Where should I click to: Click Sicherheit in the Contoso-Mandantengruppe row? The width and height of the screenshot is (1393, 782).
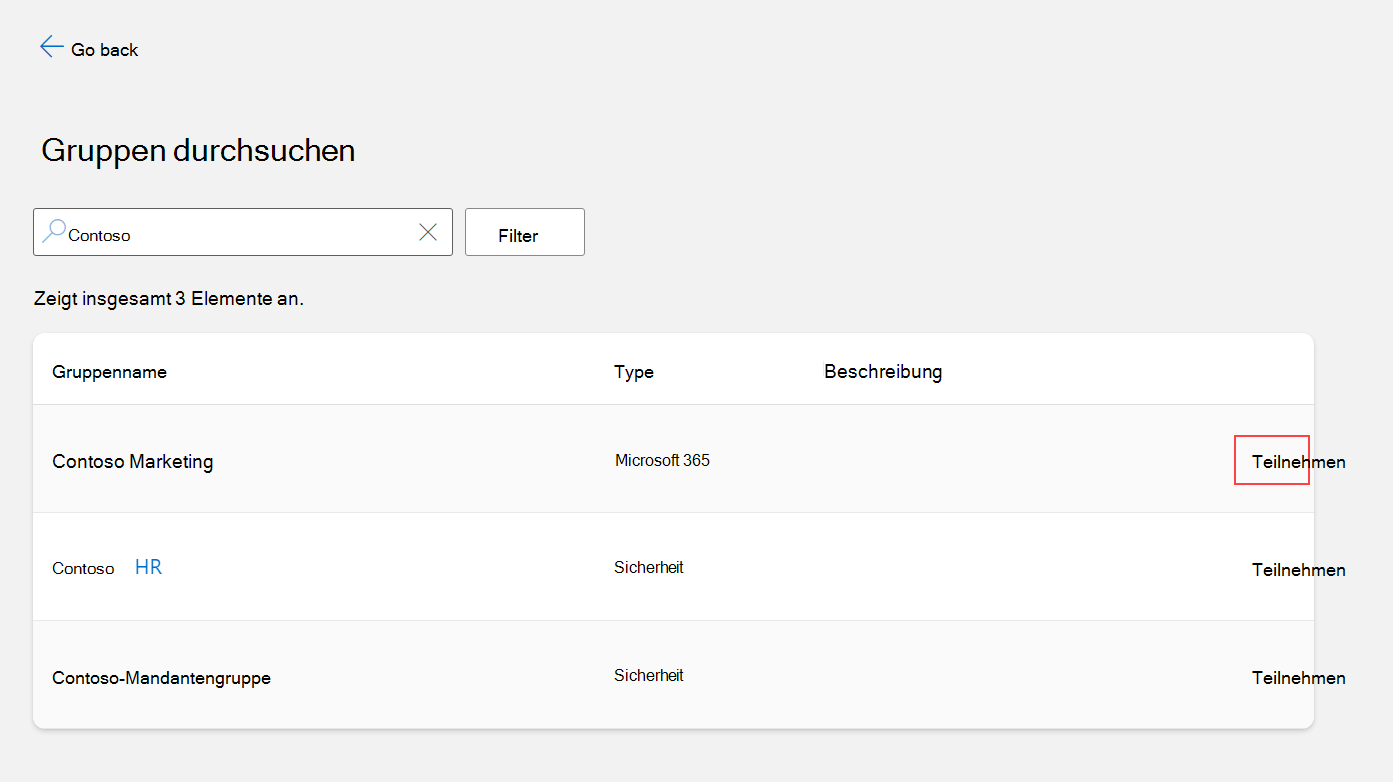point(649,675)
